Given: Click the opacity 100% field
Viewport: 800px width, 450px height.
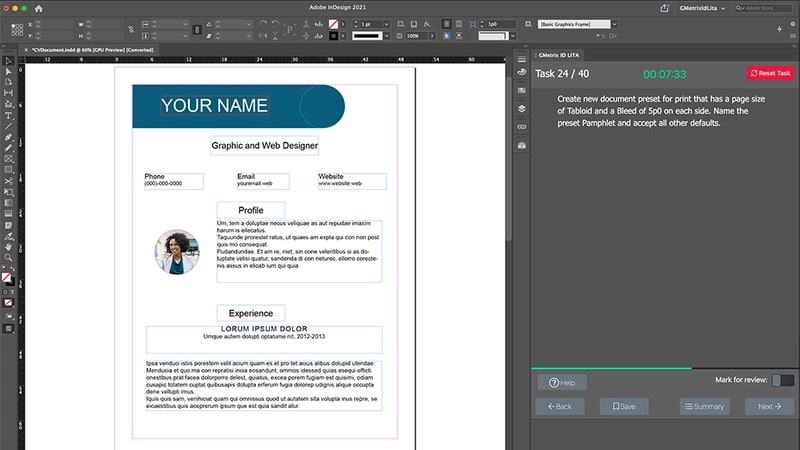Looking at the screenshot, I should pos(417,36).
